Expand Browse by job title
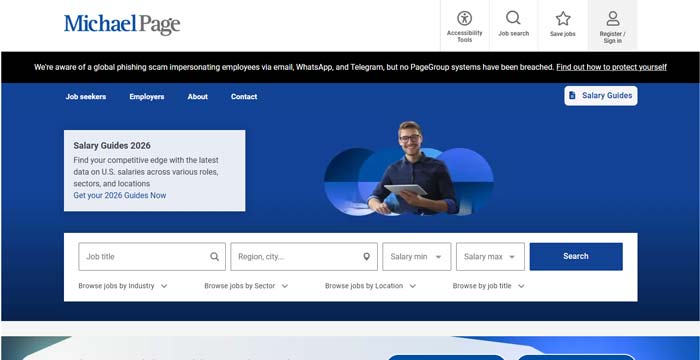Image resolution: width=700 pixels, height=360 pixels. click(x=488, y=286)
